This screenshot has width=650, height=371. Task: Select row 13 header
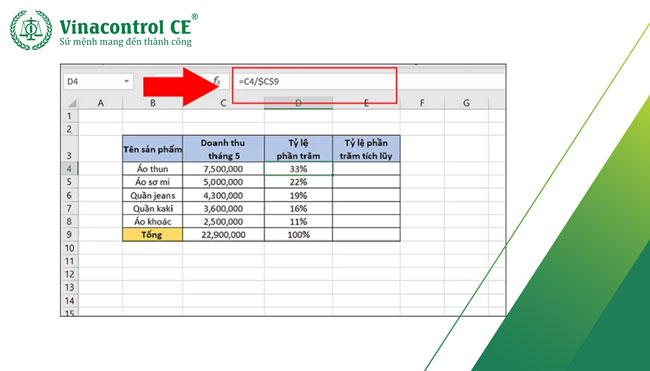(70, 287)
